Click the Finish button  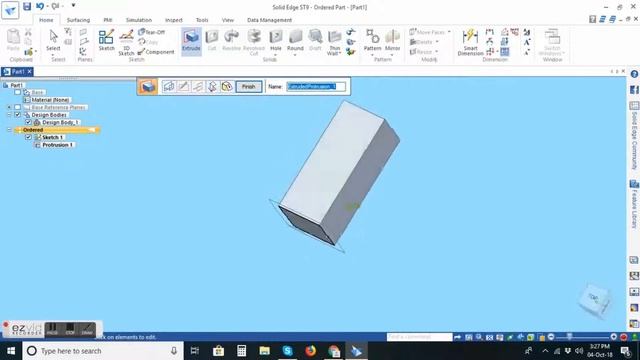tap(249, 87)
